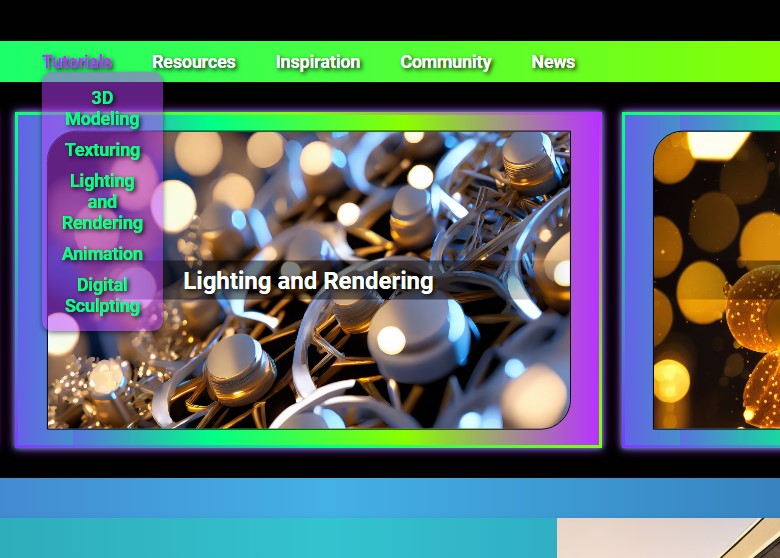Click the News nav link
The image size is (780, 558).
[553, 62]
